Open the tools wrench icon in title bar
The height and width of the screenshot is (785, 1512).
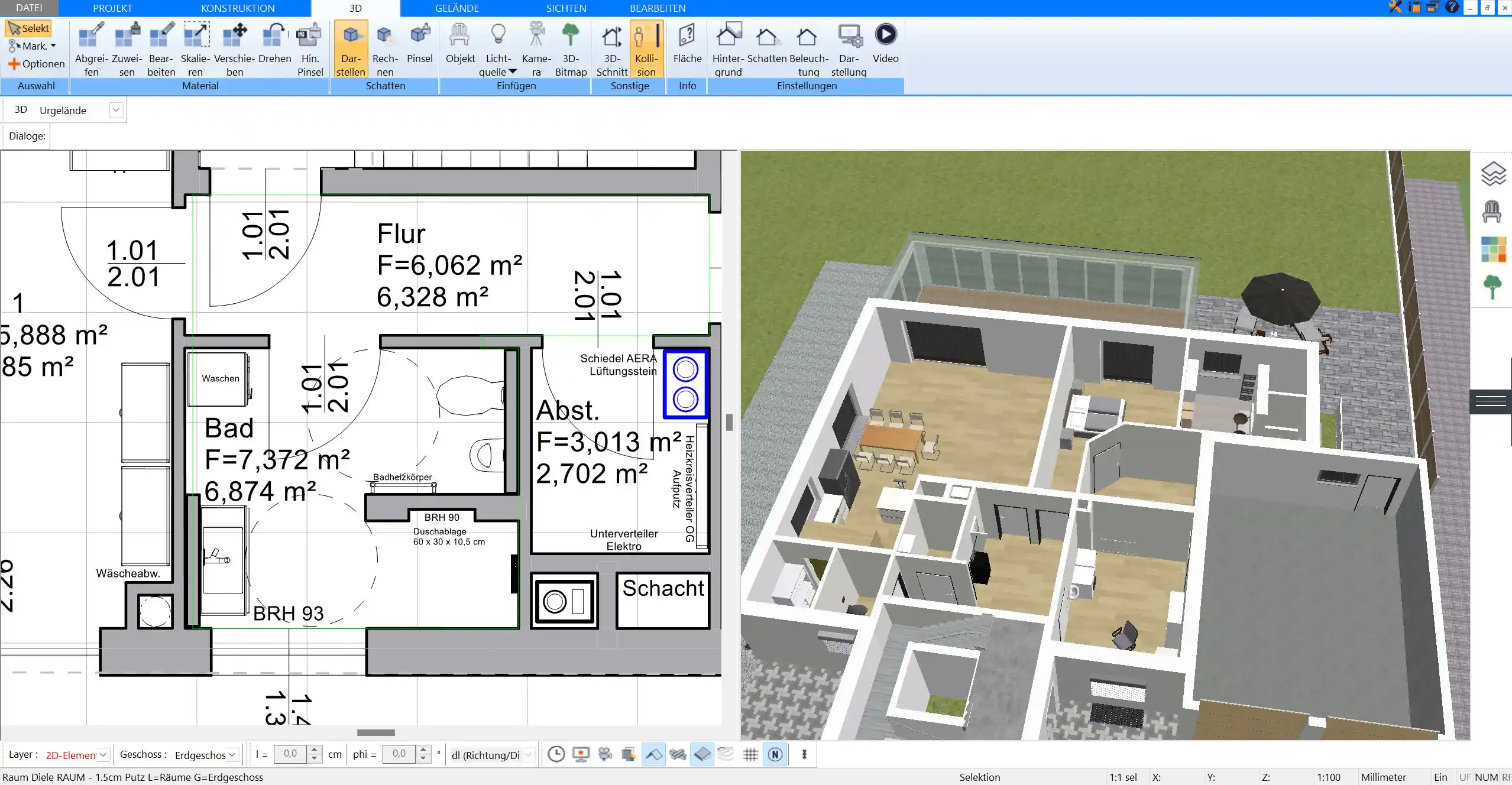[1395, 7]
